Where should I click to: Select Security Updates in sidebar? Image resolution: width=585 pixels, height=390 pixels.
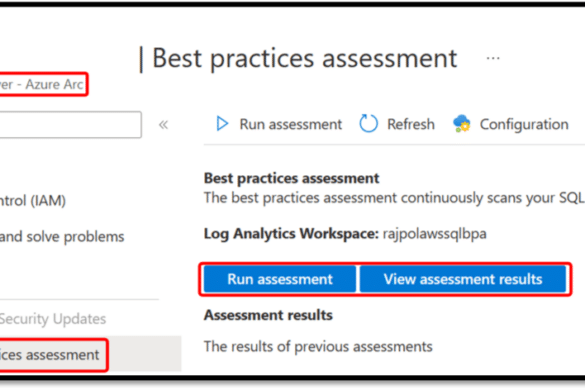(x=53, y=319)
